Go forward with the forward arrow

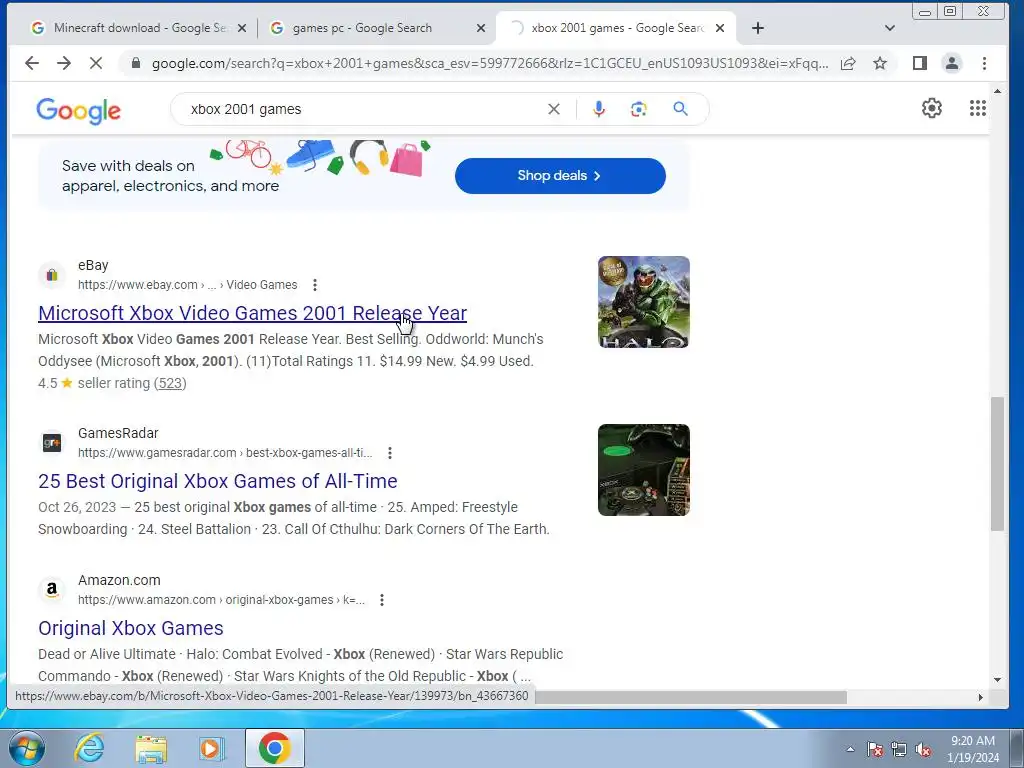pyautogui.click(x=63, y=63)
